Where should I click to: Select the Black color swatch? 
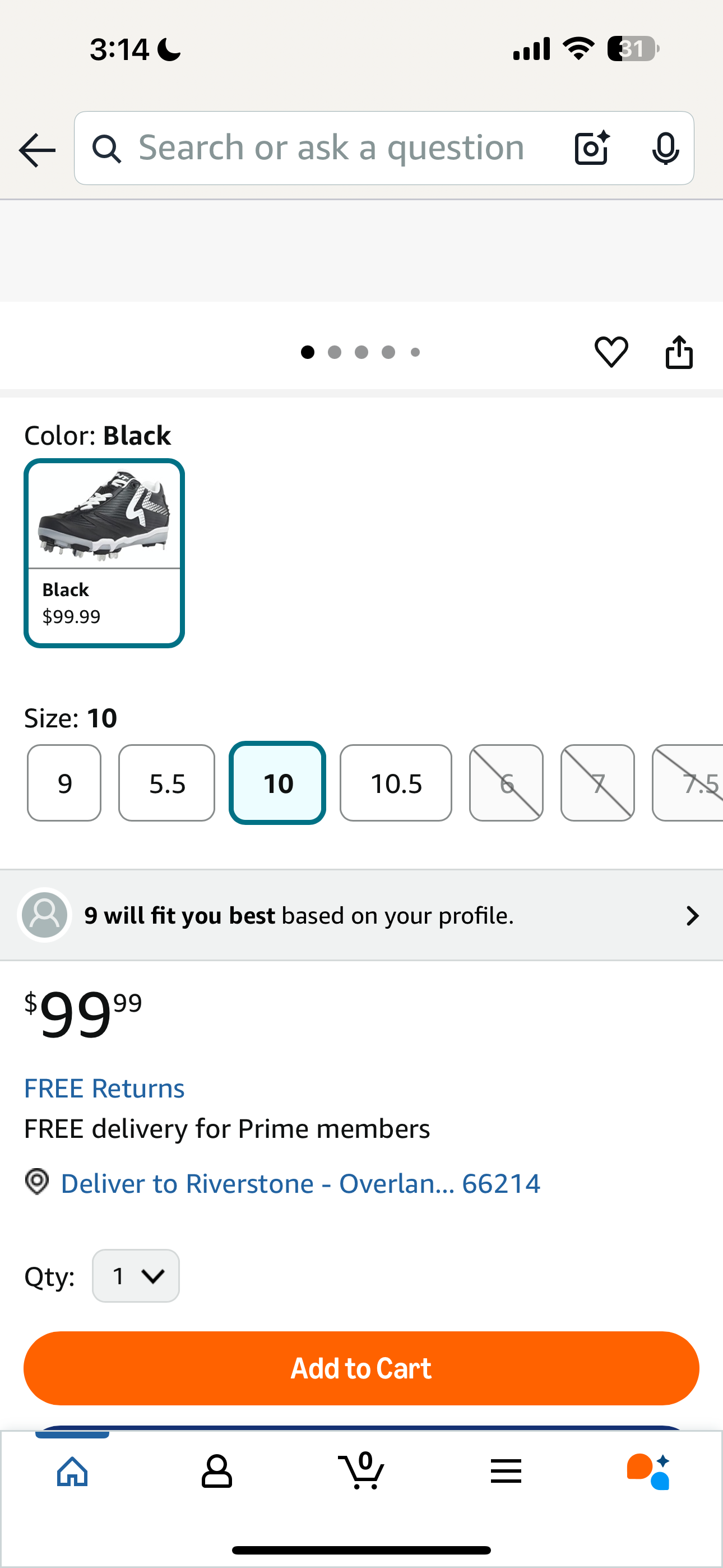click(x=104, y=553)
